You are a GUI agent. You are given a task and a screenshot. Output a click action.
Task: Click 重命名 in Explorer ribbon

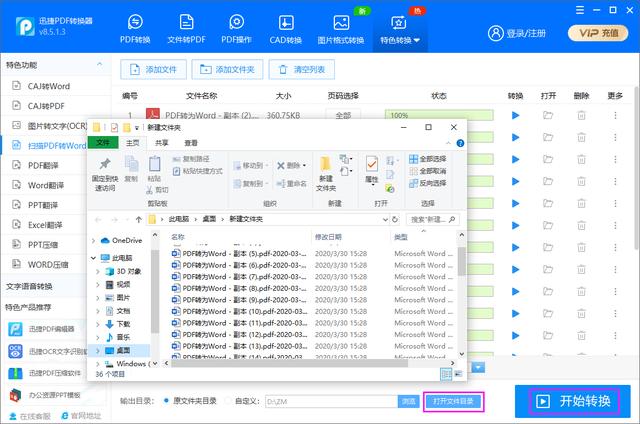point(291,184)
